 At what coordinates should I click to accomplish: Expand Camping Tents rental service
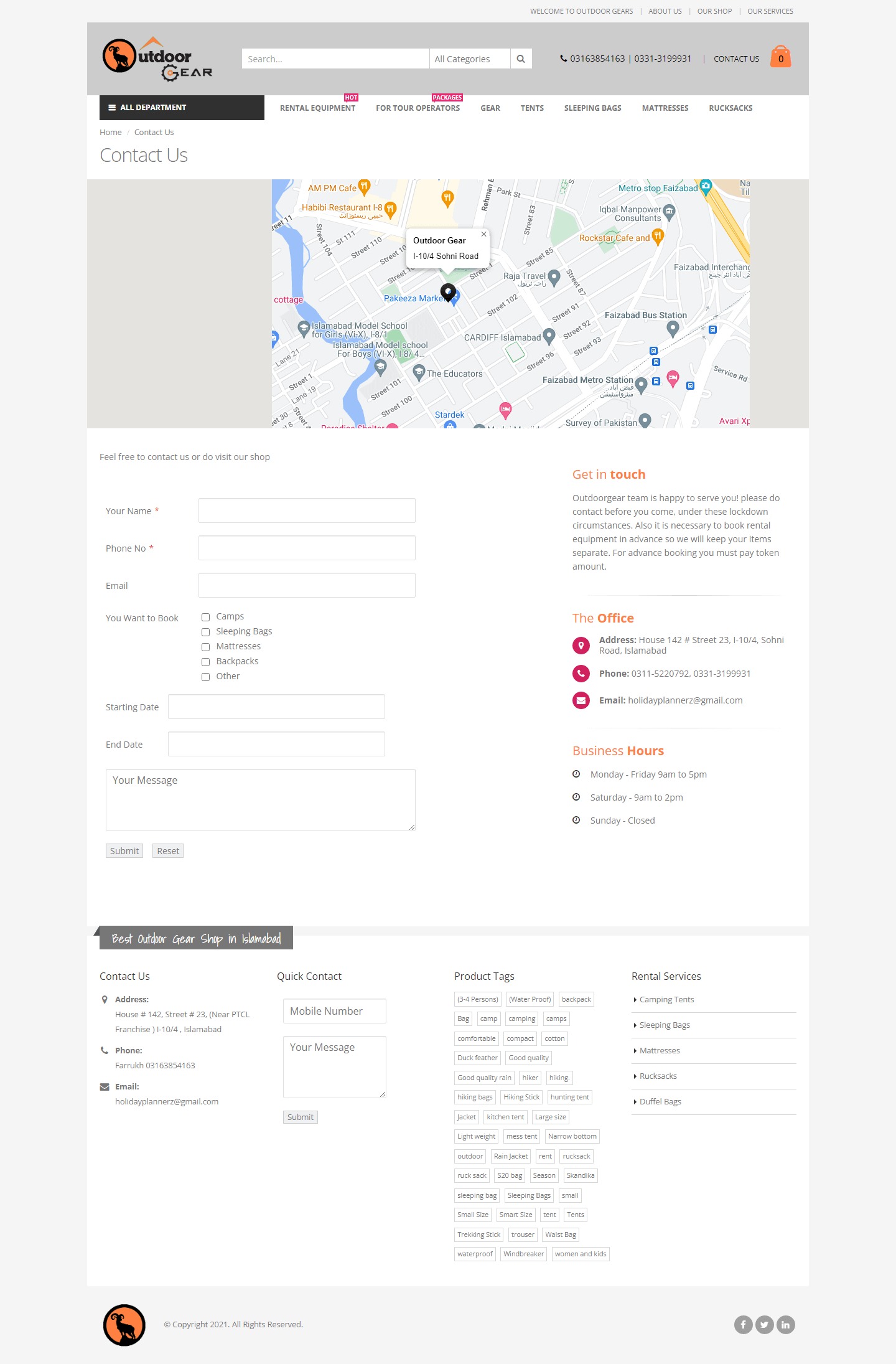(666, 1000)
